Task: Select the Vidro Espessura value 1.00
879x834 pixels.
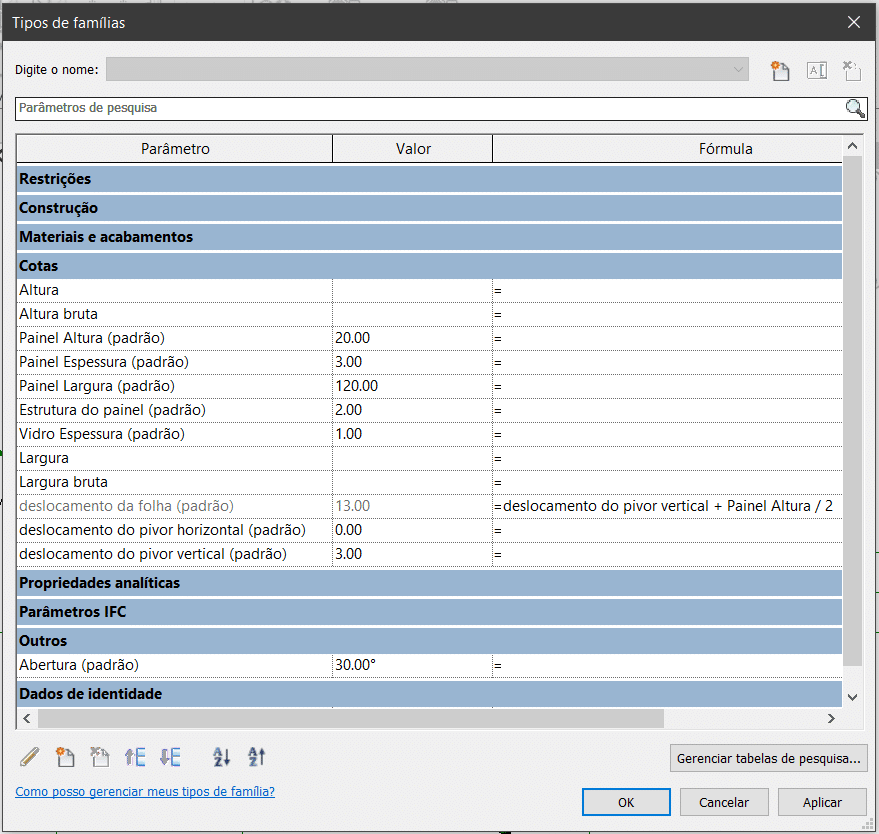Action: point(413,434)
